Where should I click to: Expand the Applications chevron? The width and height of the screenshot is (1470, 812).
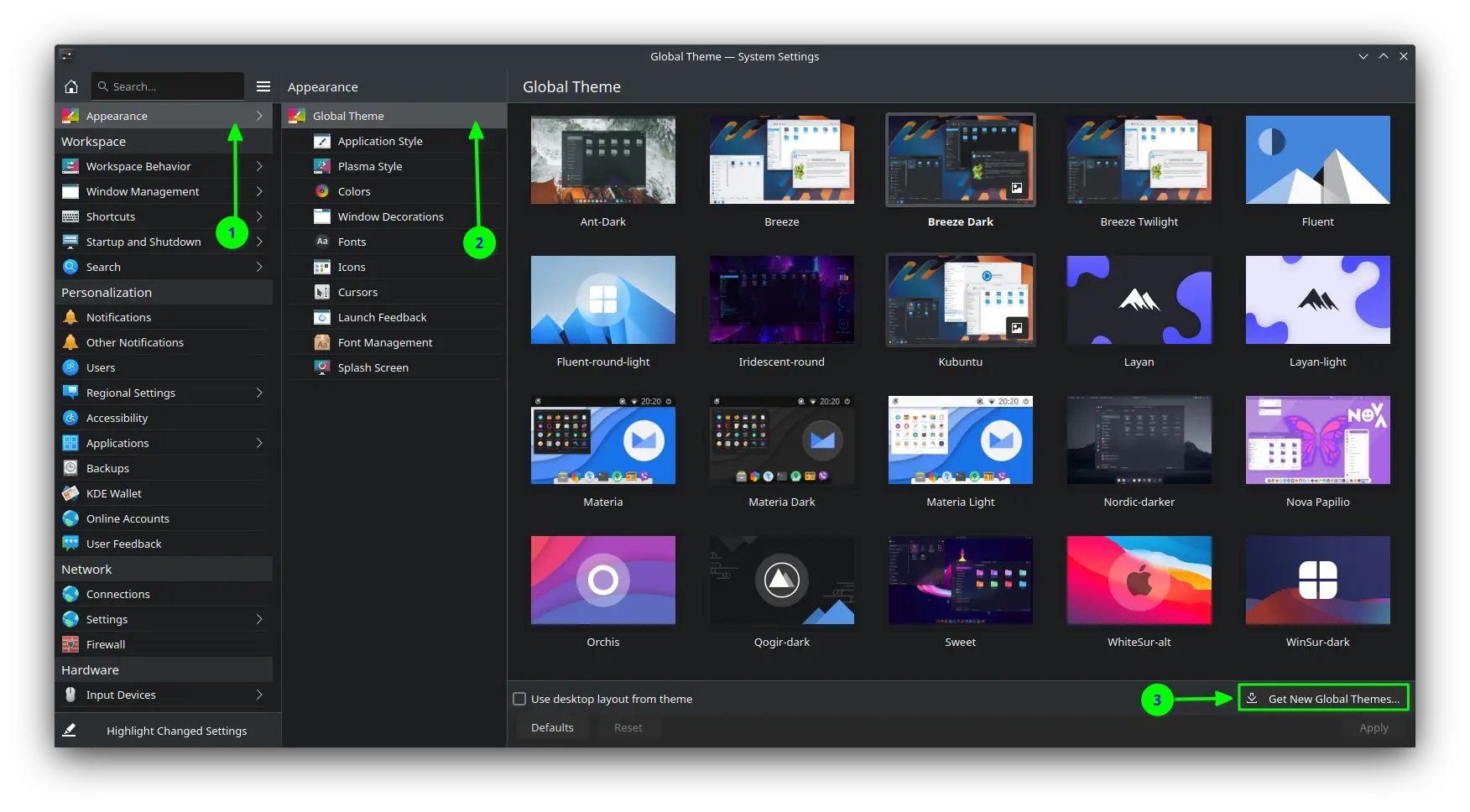(259, 443)
